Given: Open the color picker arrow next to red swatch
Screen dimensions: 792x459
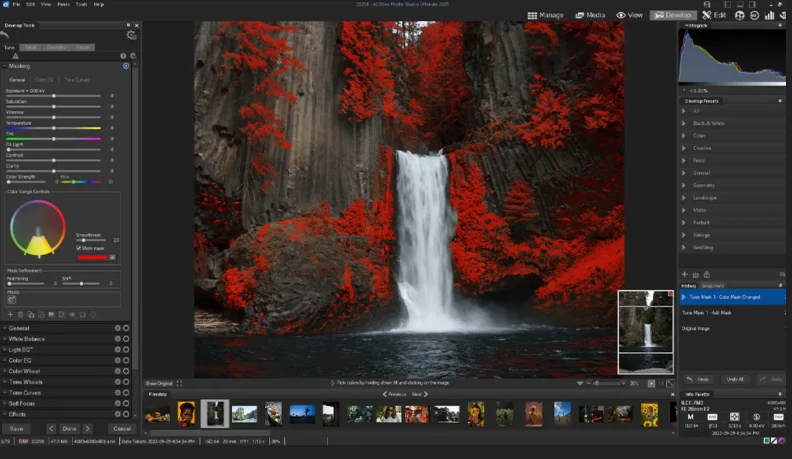Looking at the screenshot, I should [x=112, y=258].
